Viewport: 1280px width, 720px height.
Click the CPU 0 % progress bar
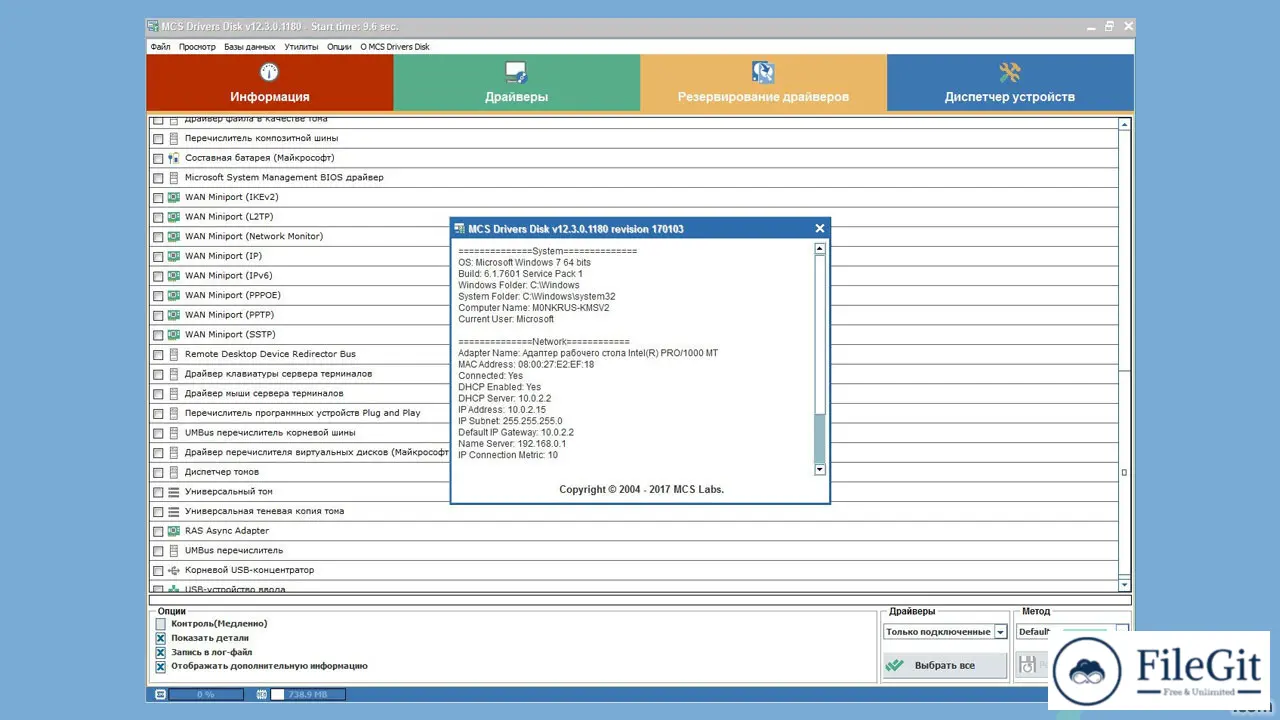[206, 694]
